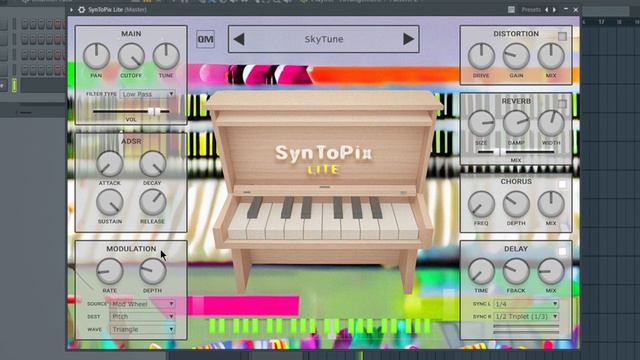Image resolution: width=640 pixels, height=360 pixels.
Task: Toggle the Reverb enable checkbox
Action: 562,104
